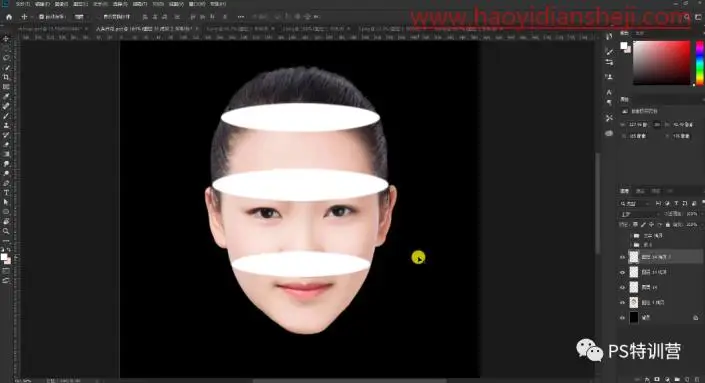The image size is (705, 383).
Task: Click foreground color swatch in toolbox
Action: pyautogui.click(x=4, y=257)
